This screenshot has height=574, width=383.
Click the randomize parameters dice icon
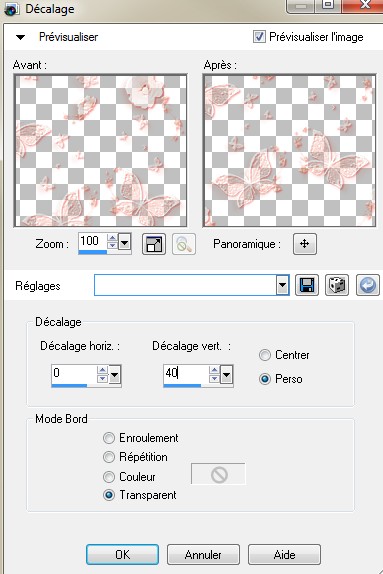pyautogui.click(x=337, y=285)
